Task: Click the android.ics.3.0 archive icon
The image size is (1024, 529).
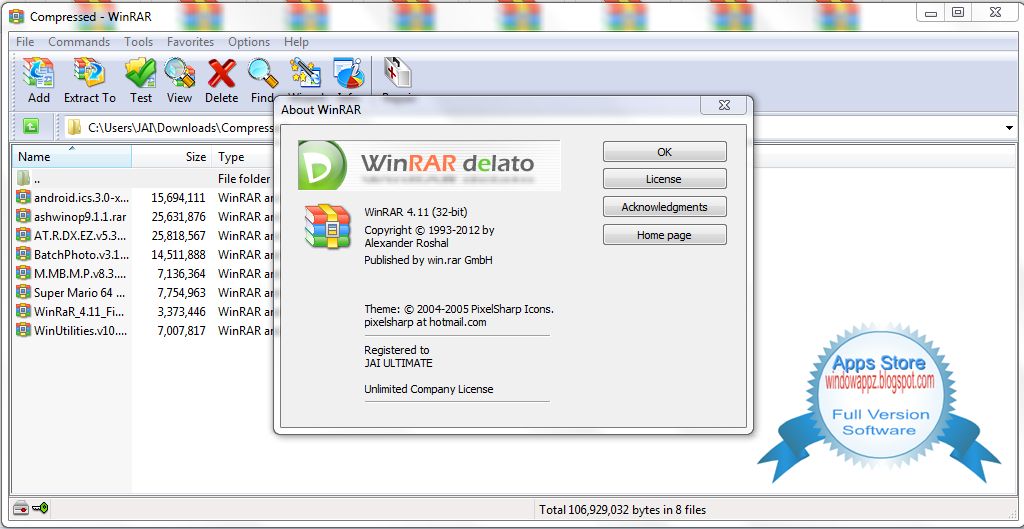Action: [24, 197]
